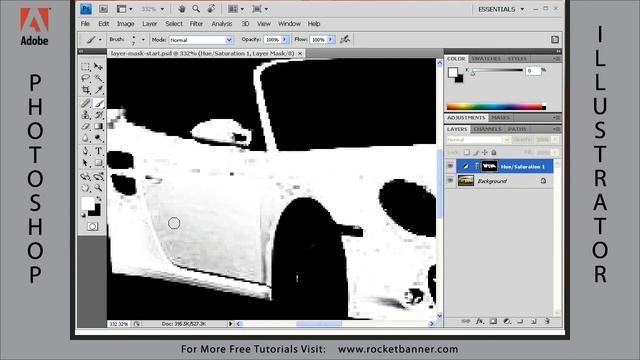640x360 pixels.
Task: Adjust the K slider in Color panel
Action: [x=473, y=73]
